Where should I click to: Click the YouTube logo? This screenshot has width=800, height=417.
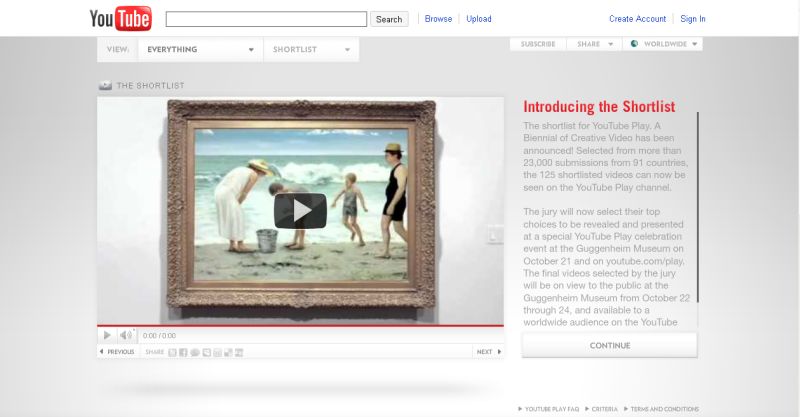(x=120, y=18)
